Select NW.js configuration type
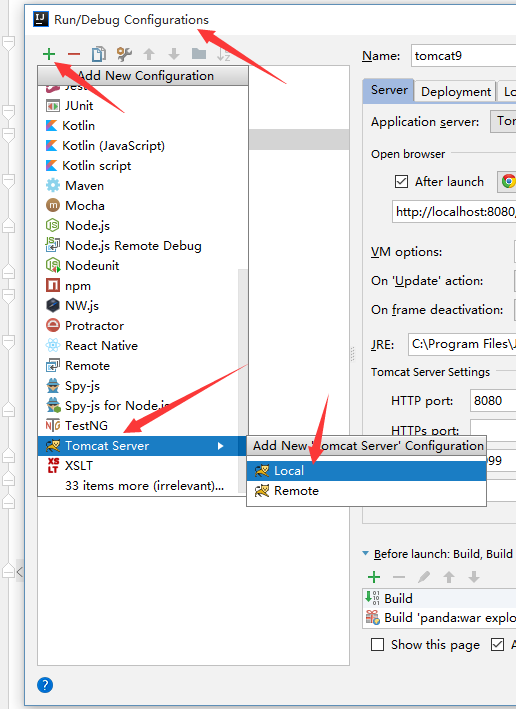Image resolution: width=516 pixels, height=709 pixels. pos(138,306)
